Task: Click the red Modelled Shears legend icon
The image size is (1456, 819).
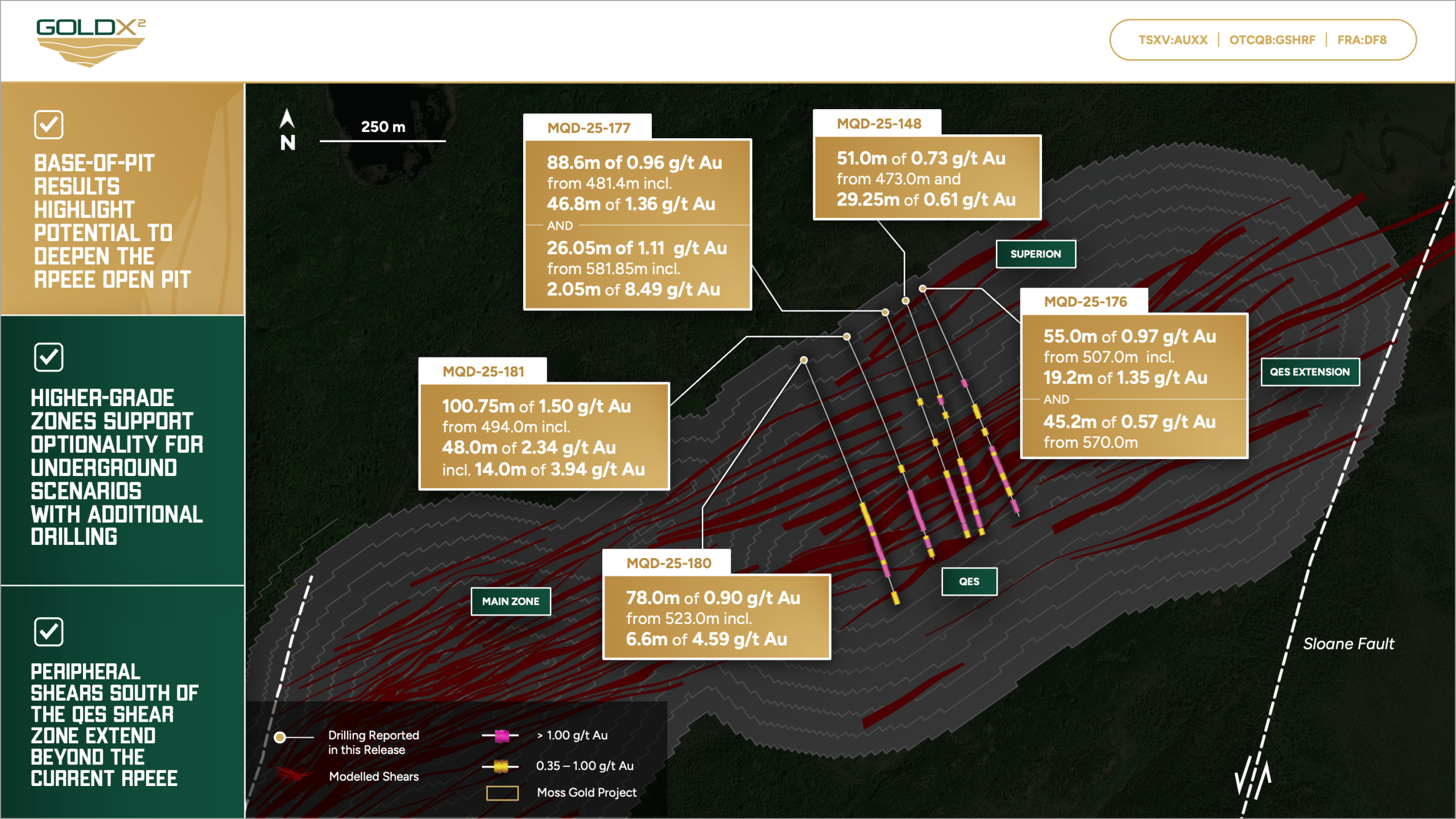Action: (x=293, y=775)
